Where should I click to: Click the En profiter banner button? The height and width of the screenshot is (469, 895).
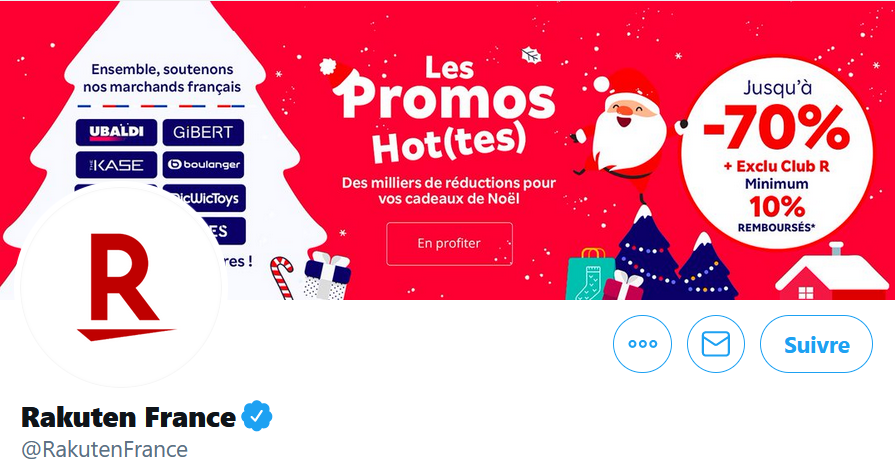pos(449,244)
